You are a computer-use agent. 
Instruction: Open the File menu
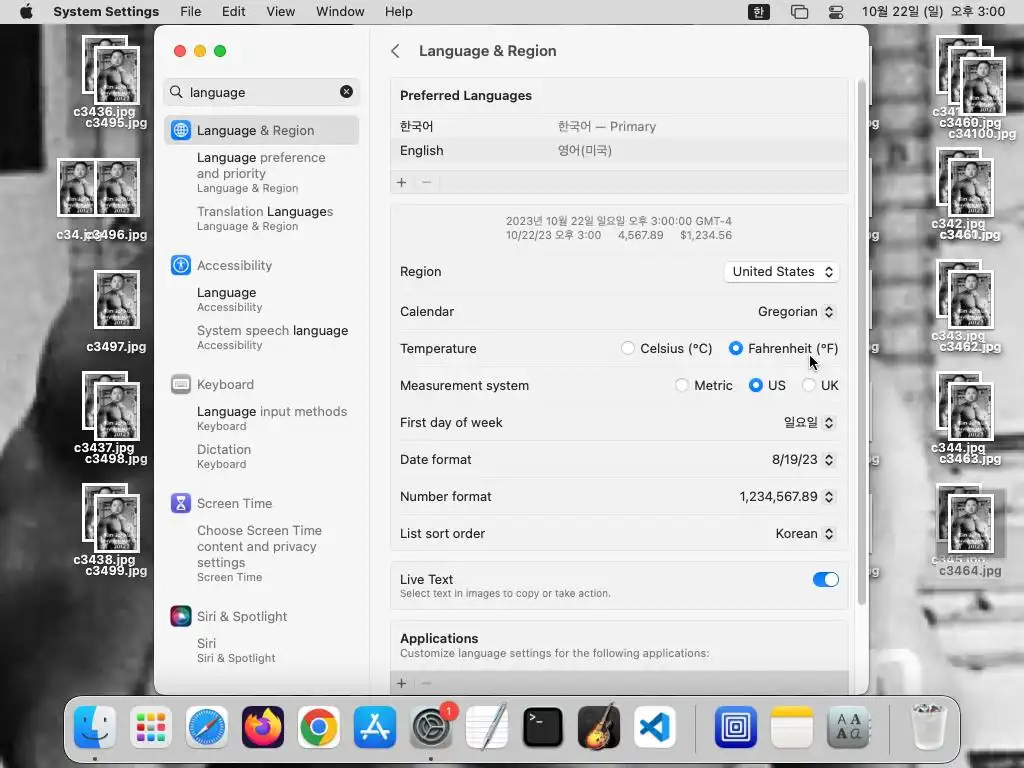[x=191, y=12]
